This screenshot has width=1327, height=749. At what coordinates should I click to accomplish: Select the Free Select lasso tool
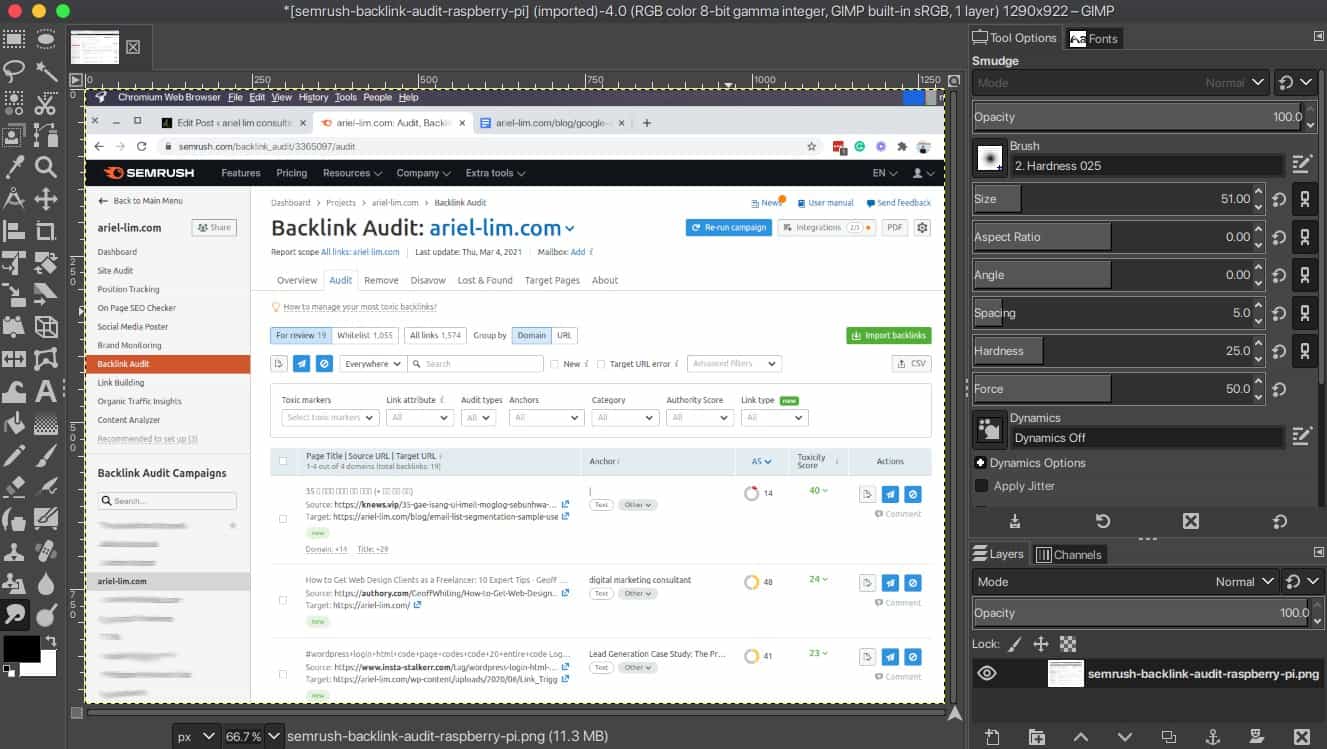[14, 71]
